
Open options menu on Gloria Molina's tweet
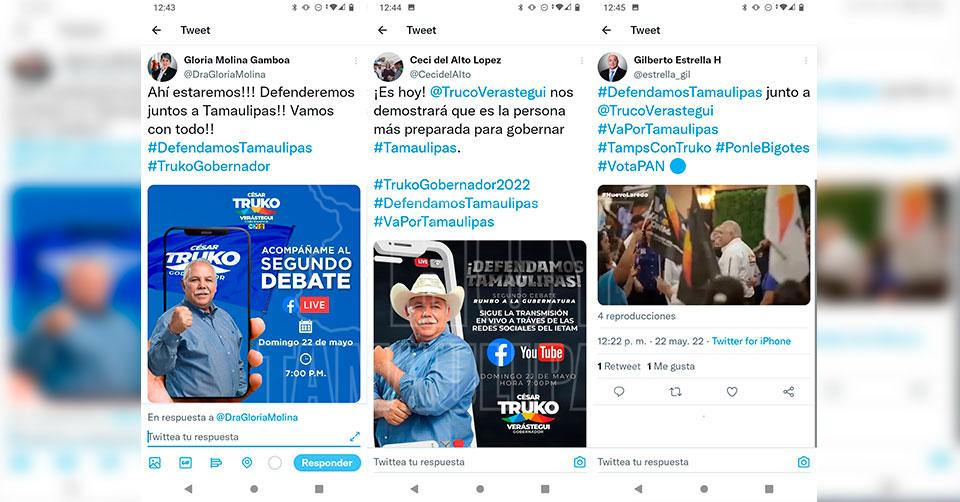point(356,60)
